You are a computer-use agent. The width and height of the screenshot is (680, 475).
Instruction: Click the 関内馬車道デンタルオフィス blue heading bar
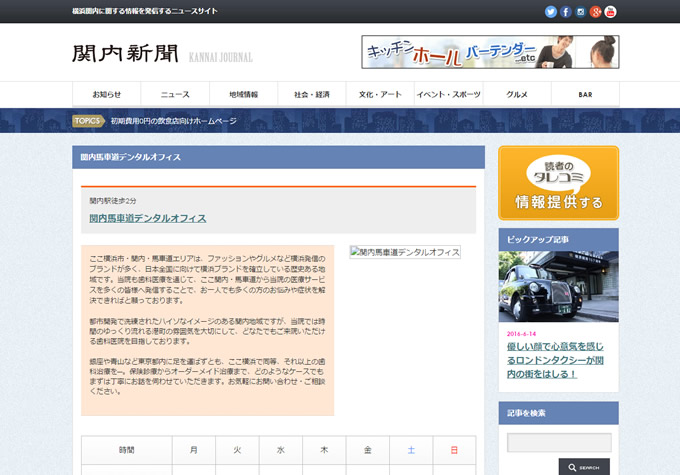(278, 157)
